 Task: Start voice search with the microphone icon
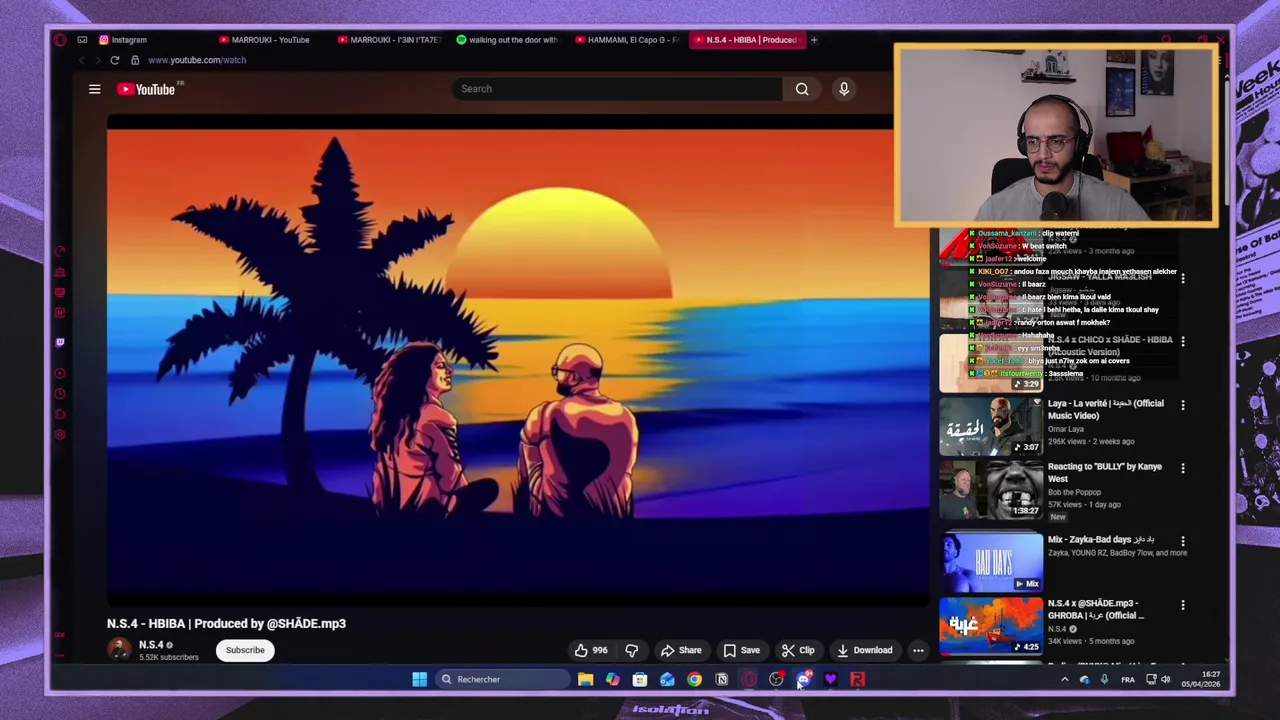click(844, 89)
